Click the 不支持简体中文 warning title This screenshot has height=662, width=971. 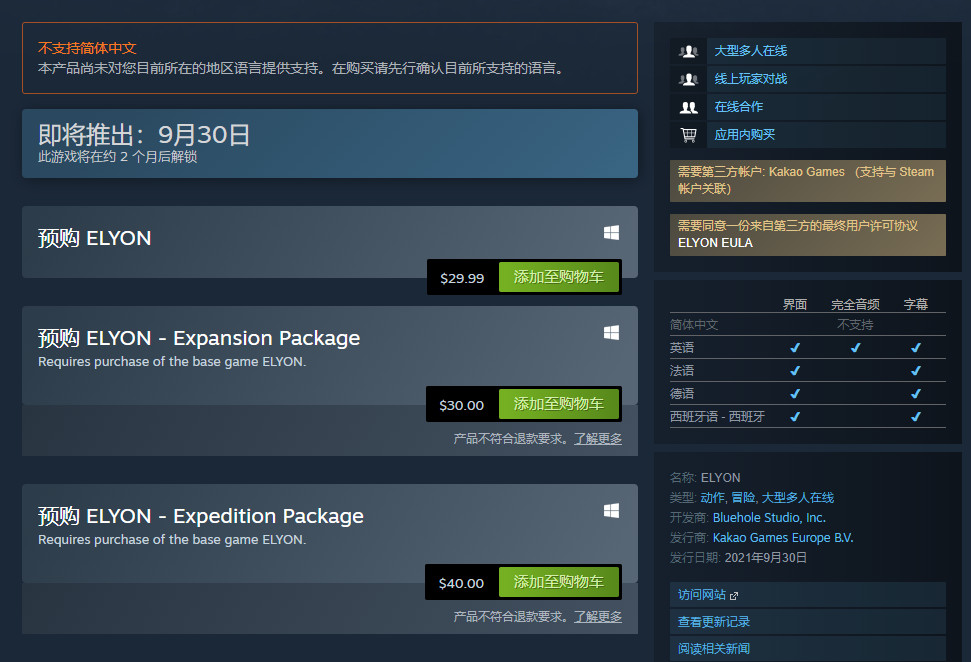coord(87,48)
